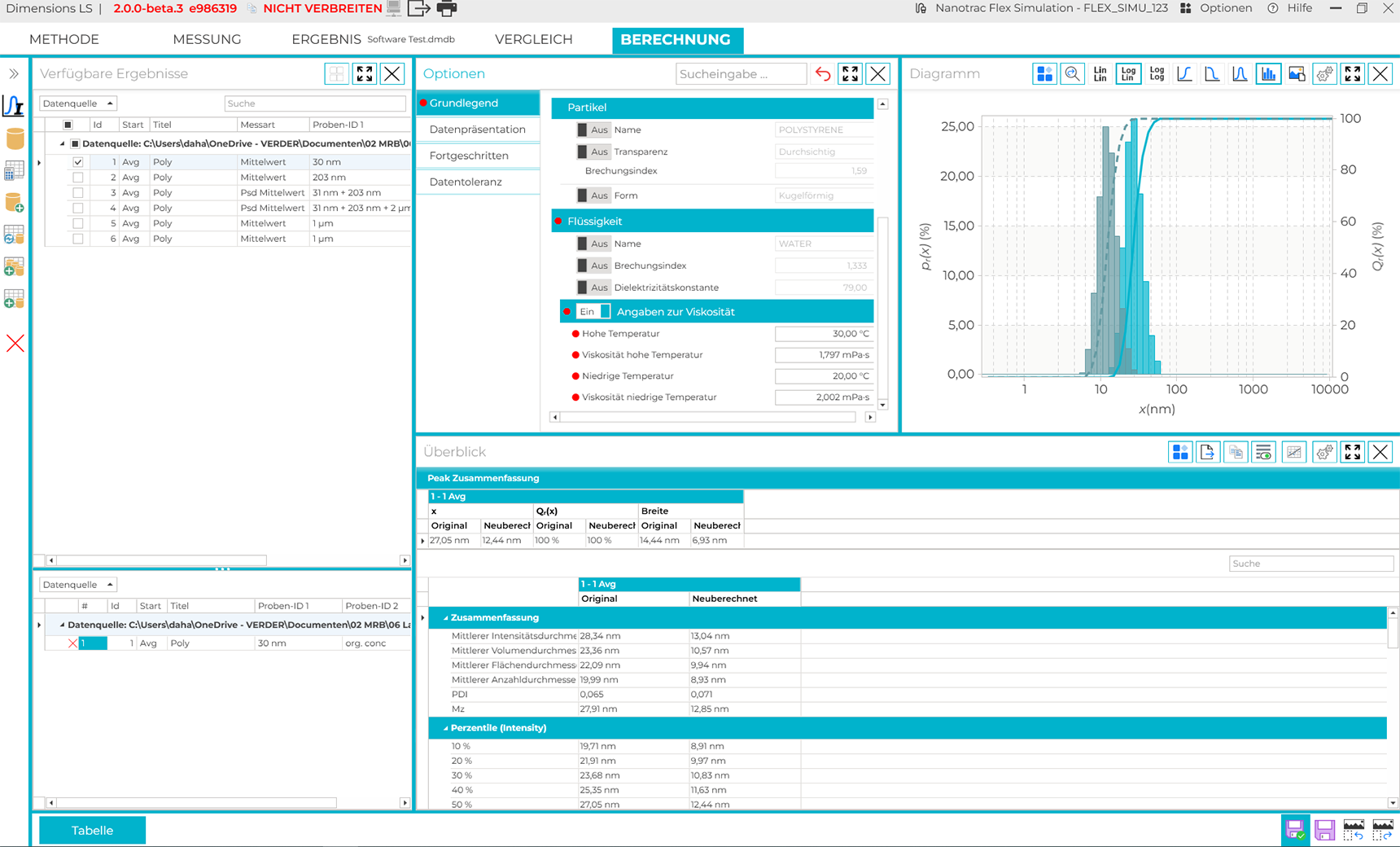Screen dimensions: 1400x847
Task: Click the Sucheingabe search field in Optionen
Action: coord(740,74)
